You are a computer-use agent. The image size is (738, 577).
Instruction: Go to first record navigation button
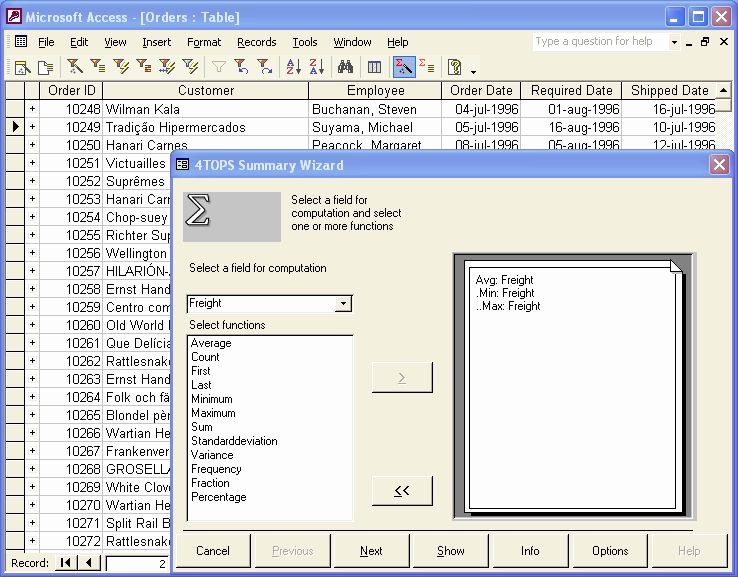[x=65, y=562]
